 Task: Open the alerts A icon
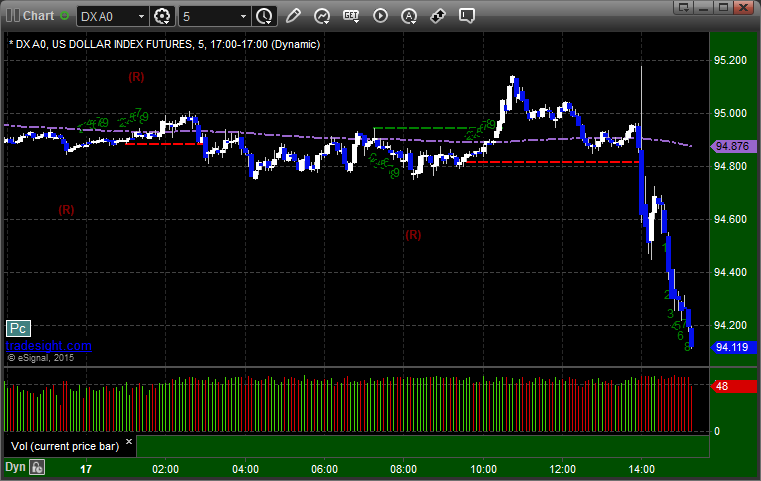(x=409, y=16)
